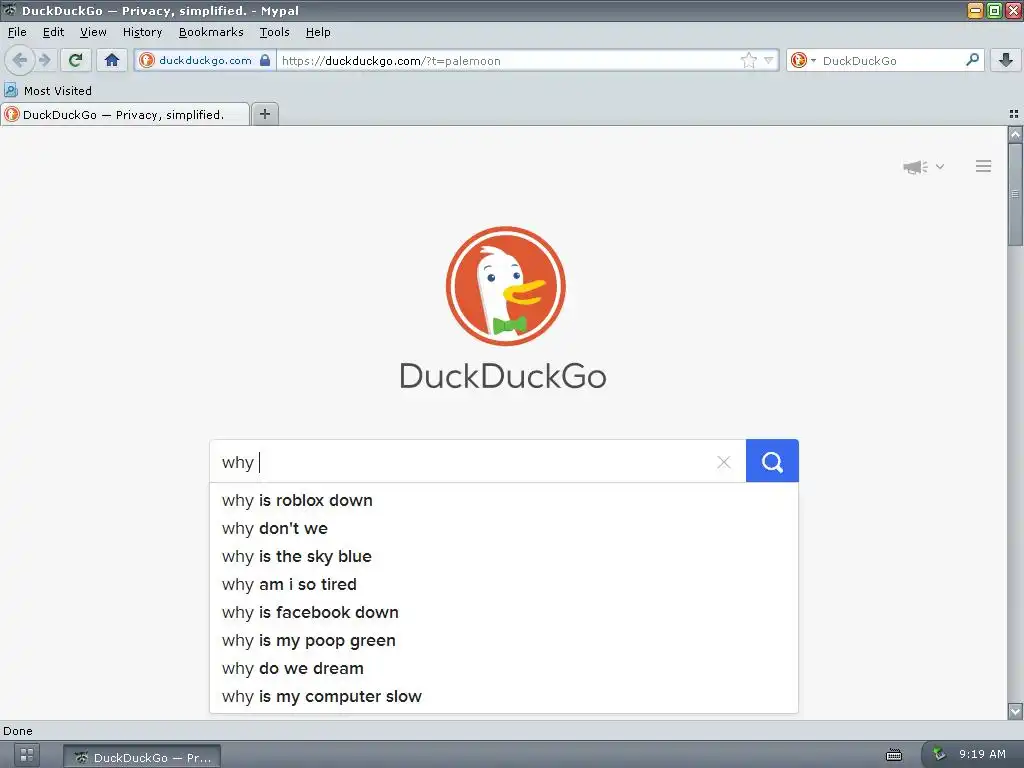Open the Edit menu
1024x768 pixels.
click(53, 32)
